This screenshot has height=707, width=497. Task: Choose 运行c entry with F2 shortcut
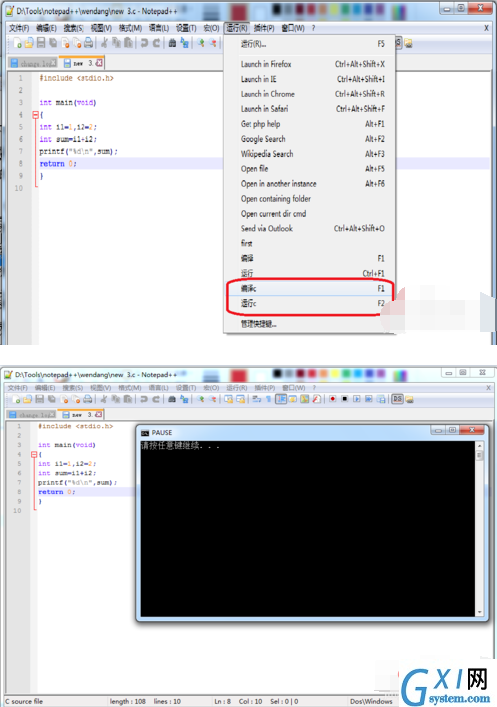[x=310, y=303]
